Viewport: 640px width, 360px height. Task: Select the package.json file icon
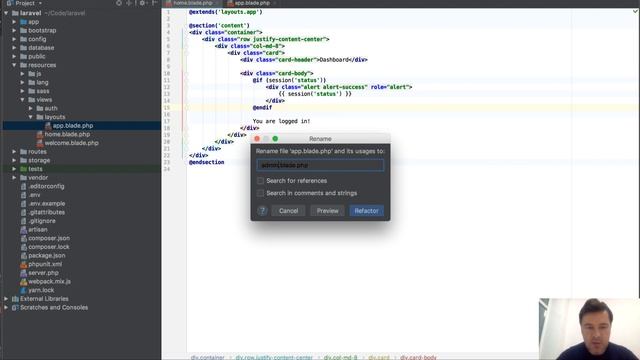(x=24, y=256)
